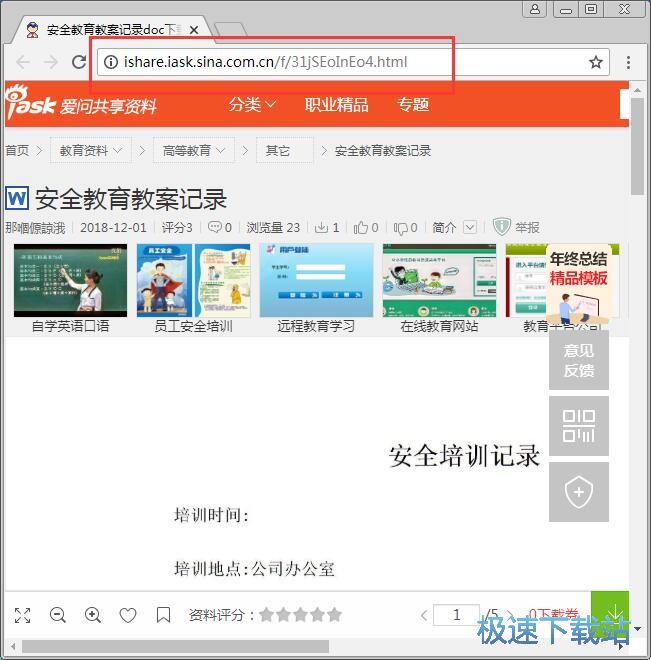The width and height of the screenshot is (651, 660).
Task: Star this page in address bar
Action: pyautogui.click(x=596, y=62)
